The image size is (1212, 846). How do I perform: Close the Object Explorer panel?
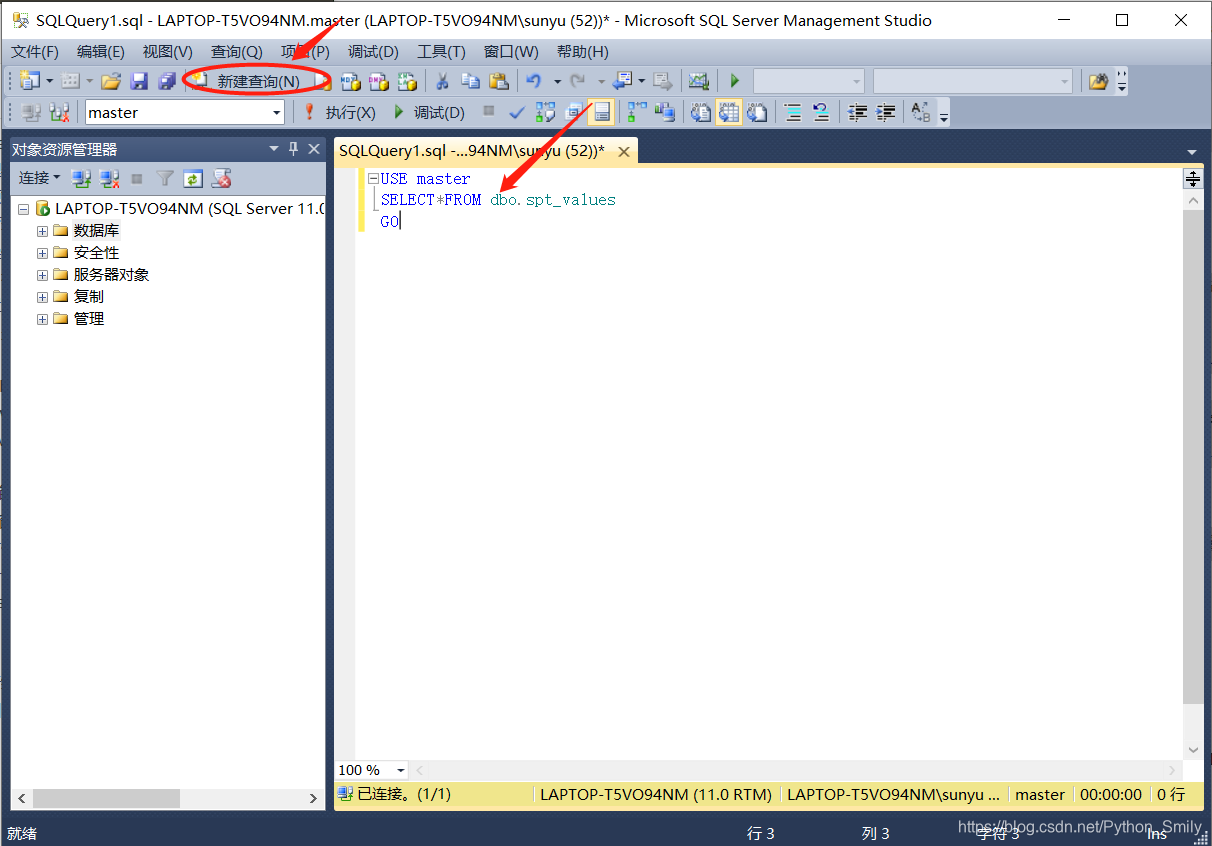tap(314, 149)
